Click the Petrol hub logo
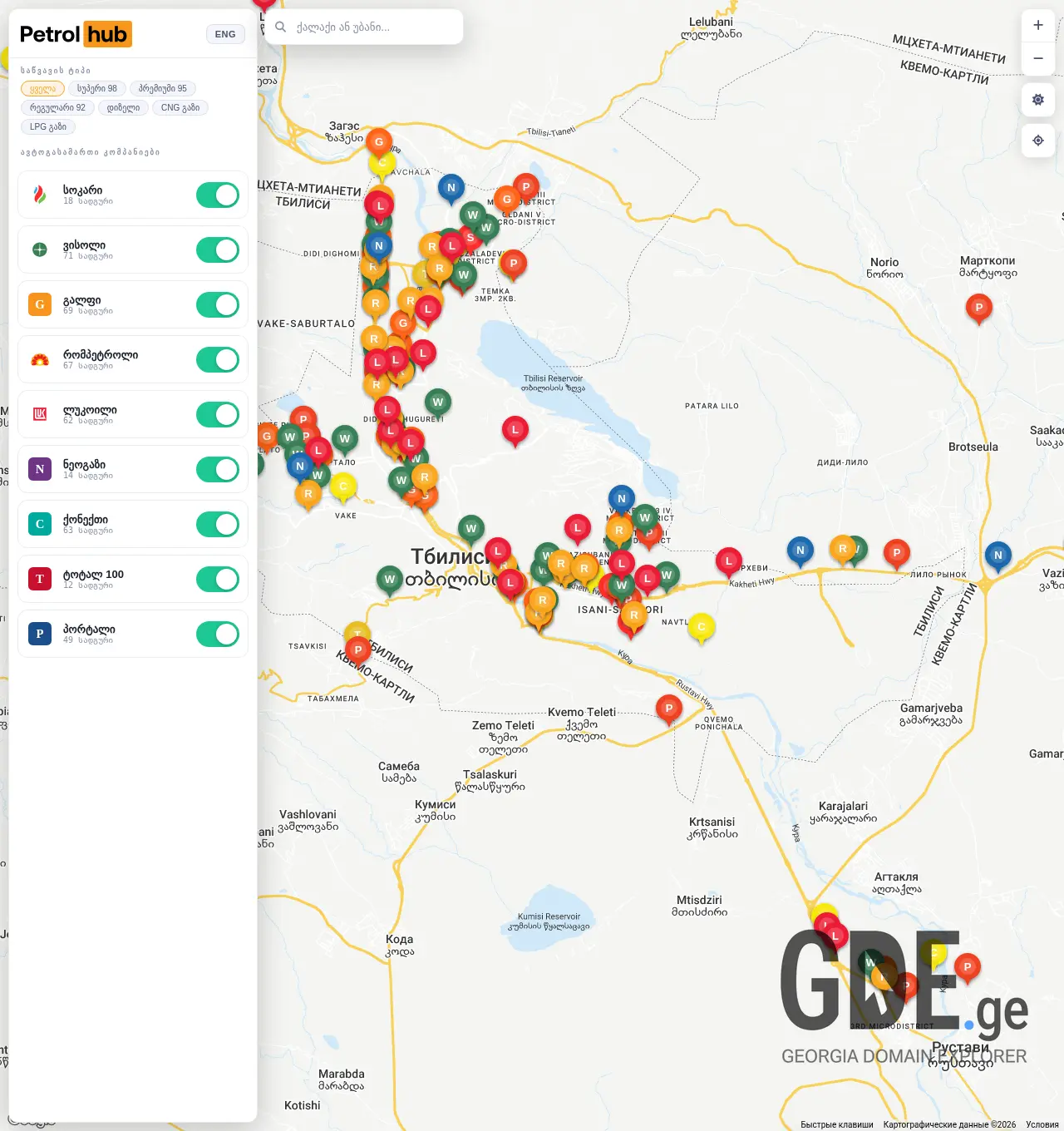1064x1131 pixels. [x=76, y=34]
